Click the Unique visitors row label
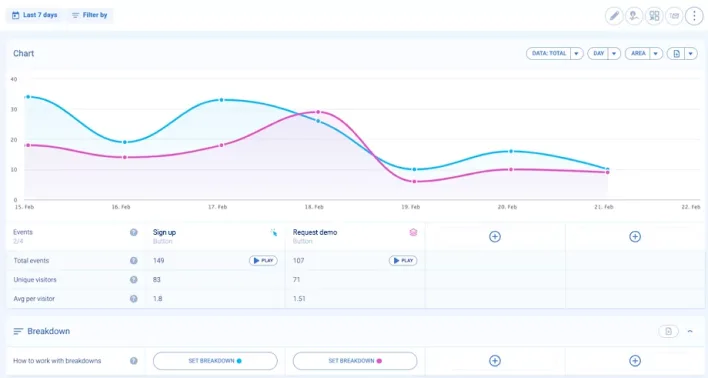Image resolution: width=708 pixels, height=378 pixels. pyautogui.click(x=35, y=280)
